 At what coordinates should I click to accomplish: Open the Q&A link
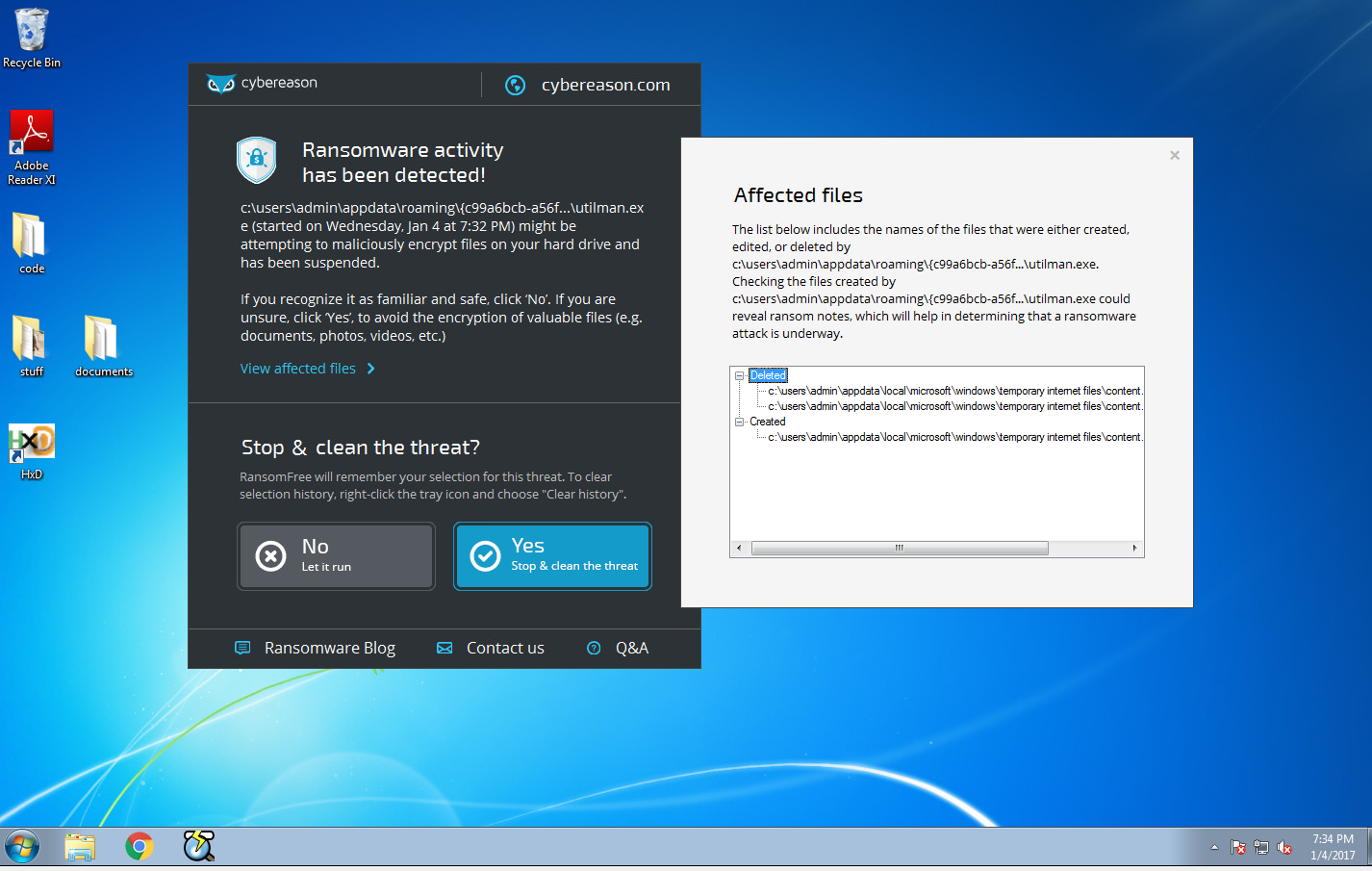coord(618,648)
